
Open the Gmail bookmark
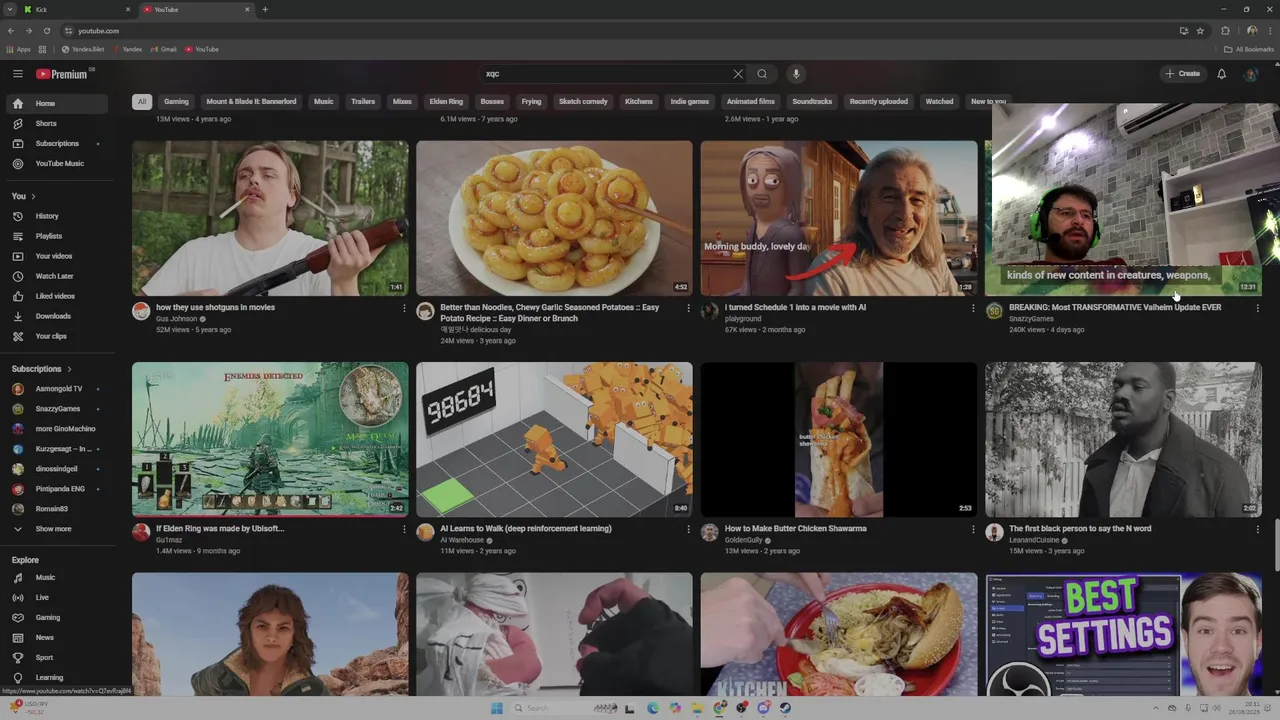coord(164,49)
